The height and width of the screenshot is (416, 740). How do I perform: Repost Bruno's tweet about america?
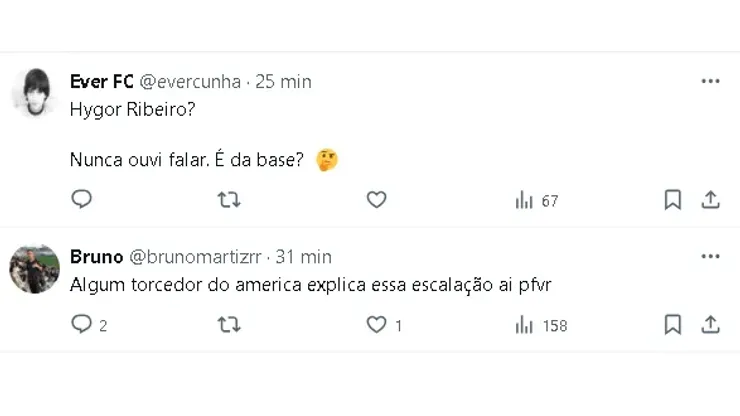[229, 325]
